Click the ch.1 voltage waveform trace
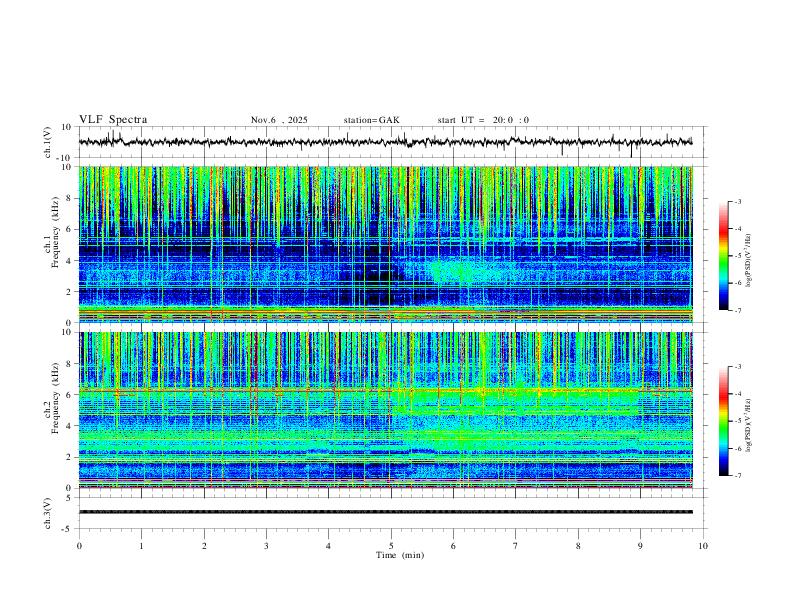Viewport: 792px width, 612px height. [385, 141]
